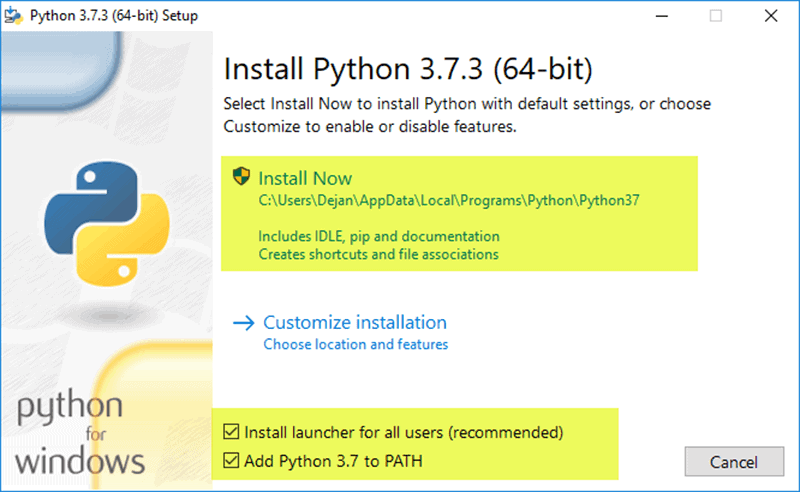Minimize the Python Setup window
This screenshot has width=800, height=492.
[x=660, y=16]
